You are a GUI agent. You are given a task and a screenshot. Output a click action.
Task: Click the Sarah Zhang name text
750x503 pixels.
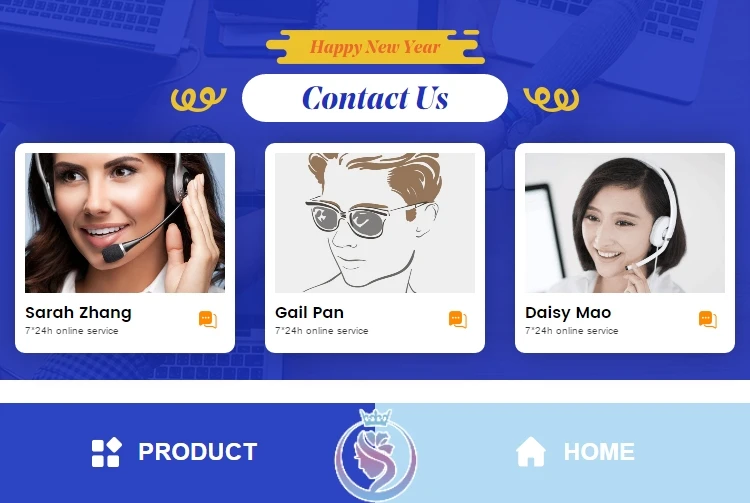[x=78, y=313]
